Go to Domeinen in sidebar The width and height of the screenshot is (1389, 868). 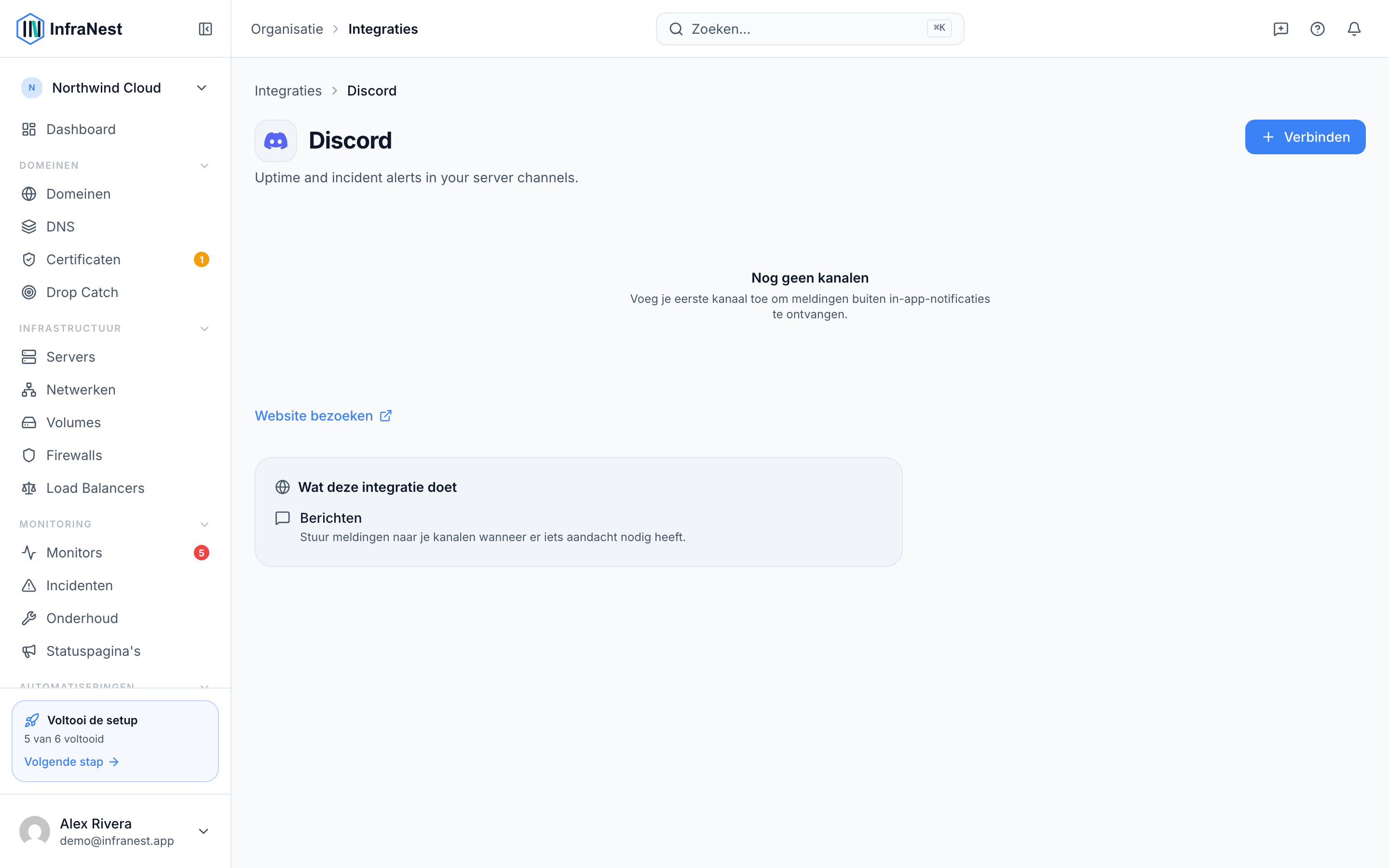[115, 194]
